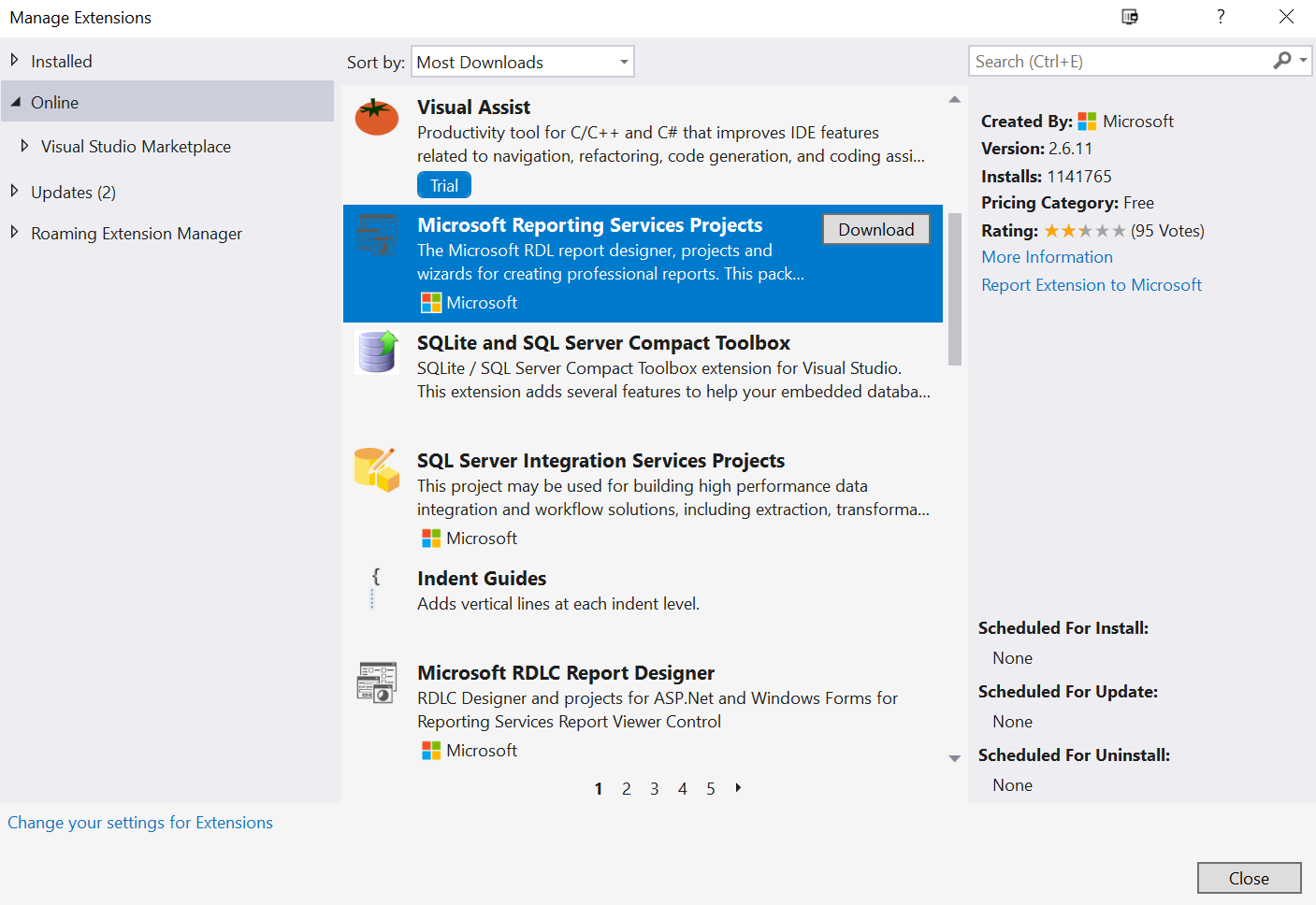The image size is (1316, 905).
Task: Click in the Search (Ctrl+E) field
Action: [x=1121, y=61]
